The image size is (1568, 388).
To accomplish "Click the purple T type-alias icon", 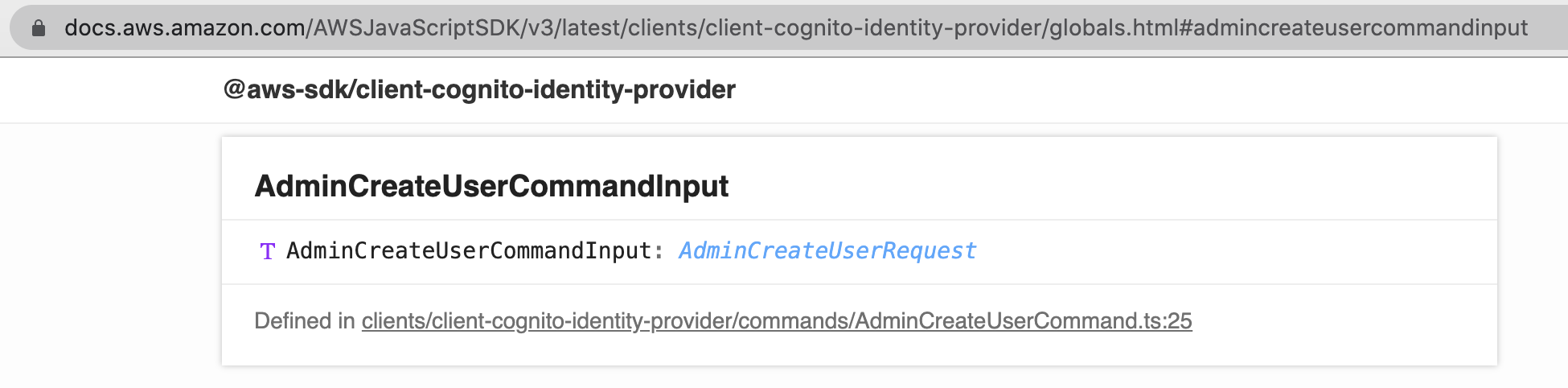I will coord(268,252).
